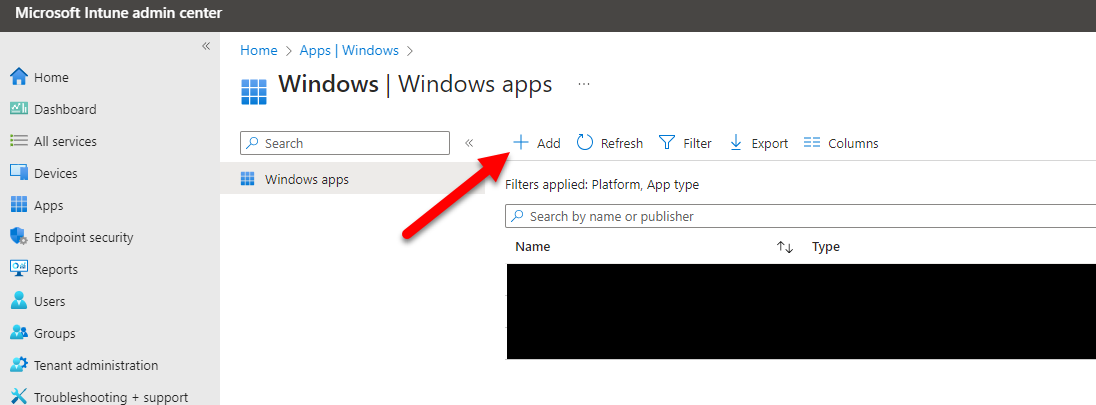This screenshot has height=405, width=1096.
Task: Click the Columns layout icon
Action: pos(812,143)
